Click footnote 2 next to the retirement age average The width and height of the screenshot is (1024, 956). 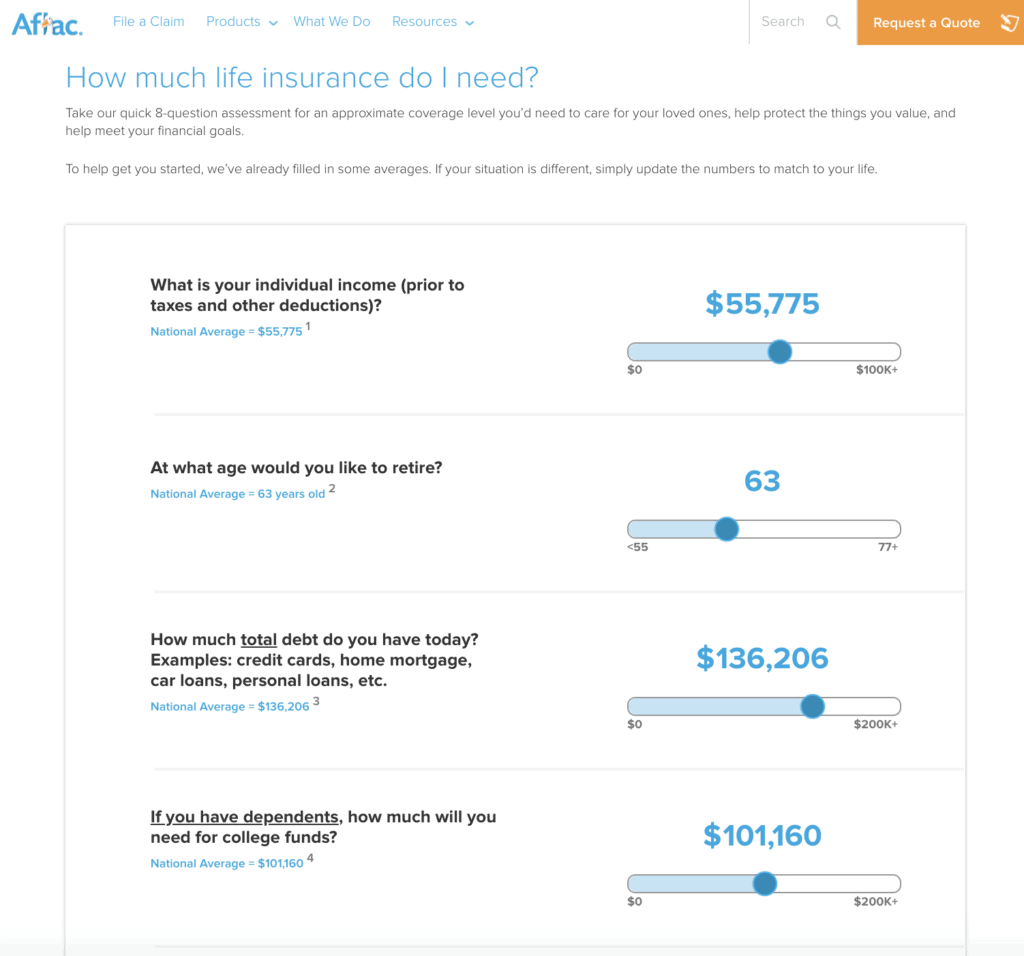pyautogui.click(x=332, y=488)
